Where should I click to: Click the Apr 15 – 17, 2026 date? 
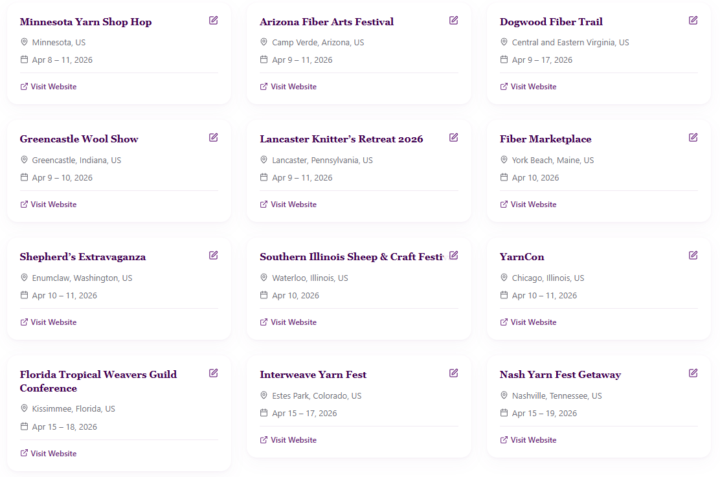[x=304, y=413]
